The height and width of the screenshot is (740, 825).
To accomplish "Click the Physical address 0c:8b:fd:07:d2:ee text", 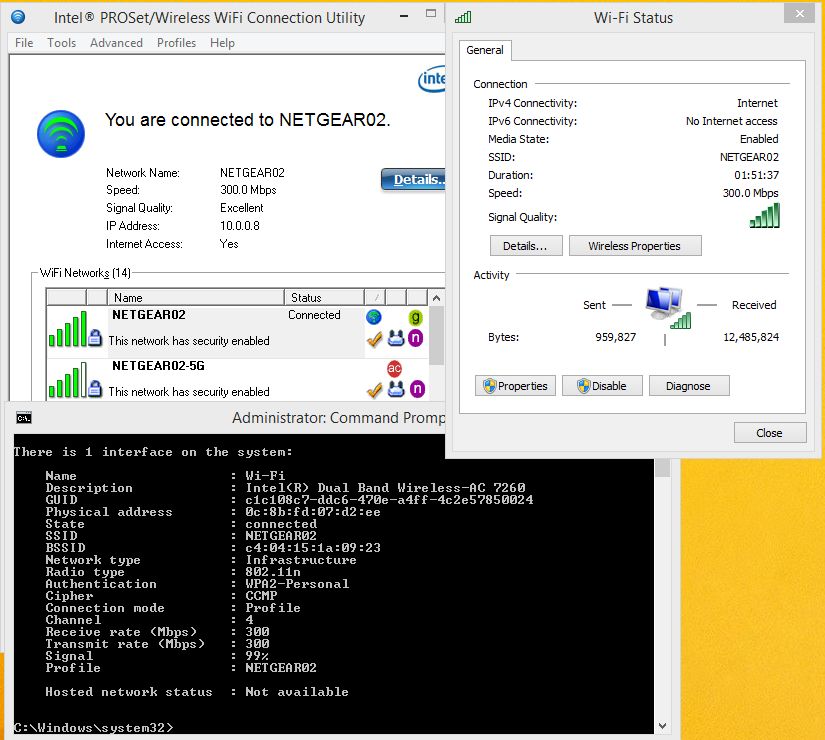I will point(313,512).
